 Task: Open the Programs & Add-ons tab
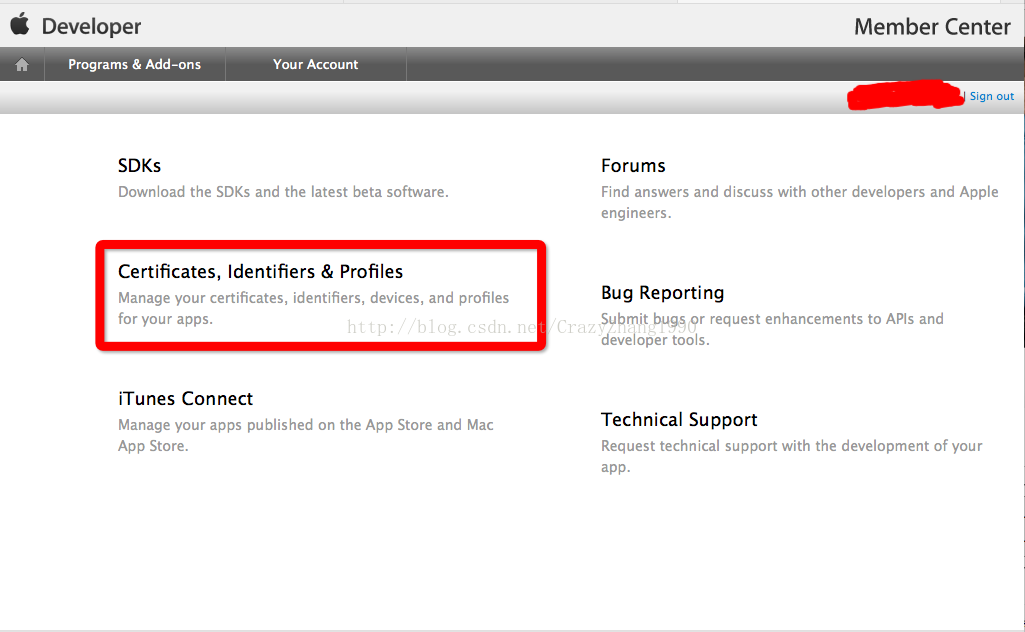tap(135, 64)
